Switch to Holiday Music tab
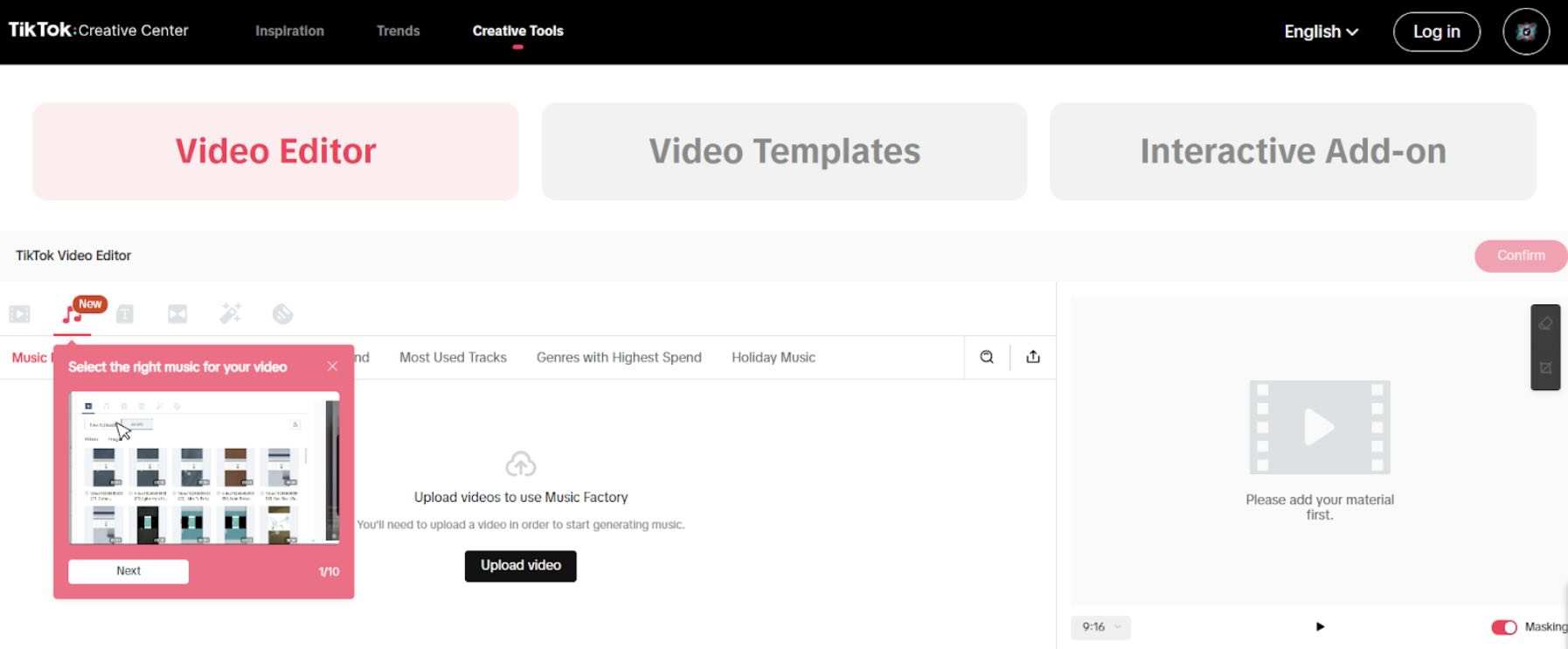Viewport: 1568px width, 649px height. [774, 358]
